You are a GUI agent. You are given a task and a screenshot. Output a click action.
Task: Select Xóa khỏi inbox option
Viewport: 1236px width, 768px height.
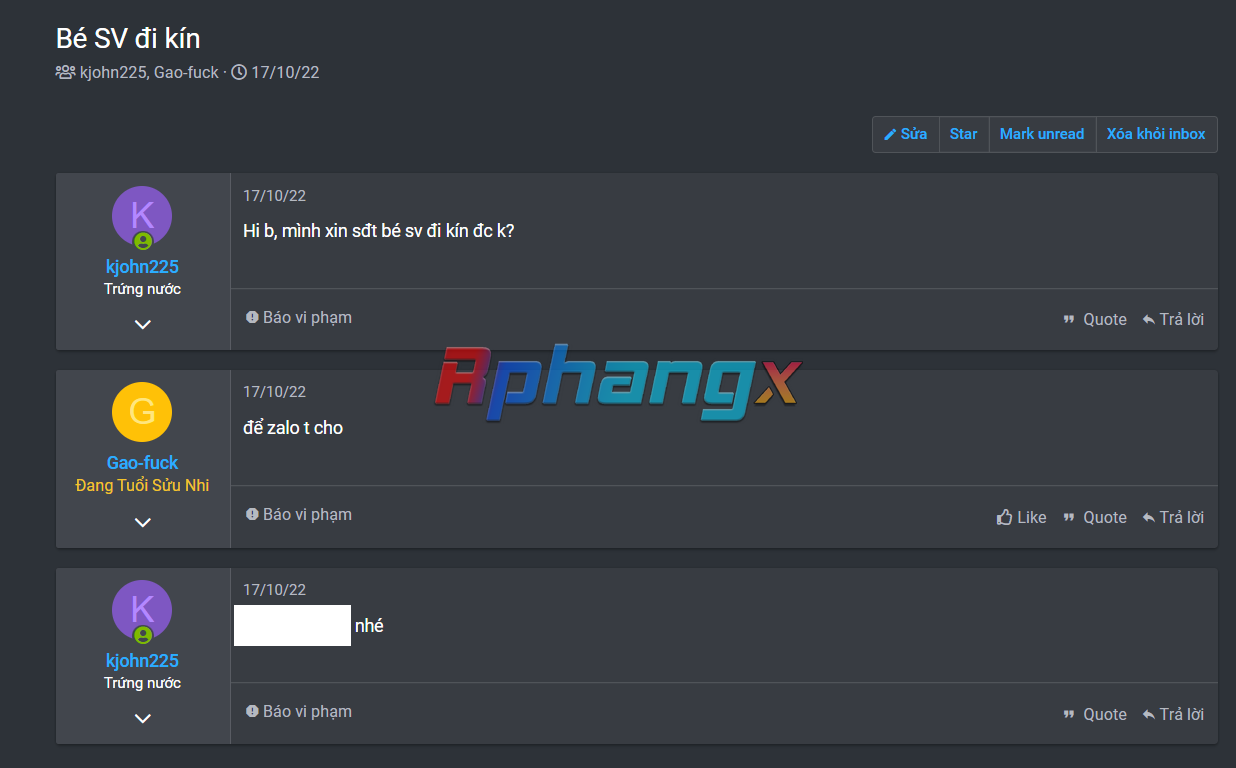(x=1156, y=134)
